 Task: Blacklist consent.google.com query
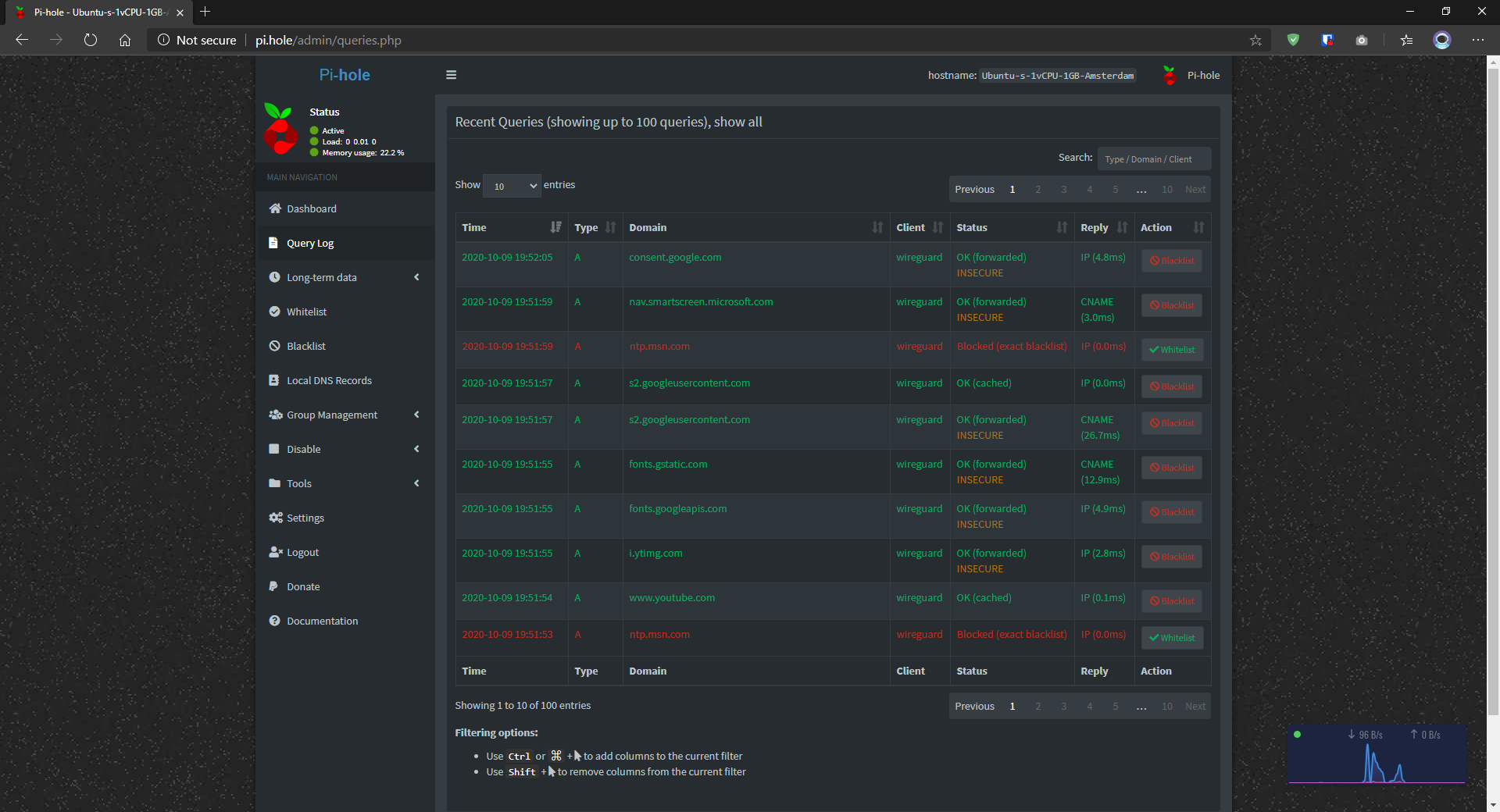(1171, 261)
